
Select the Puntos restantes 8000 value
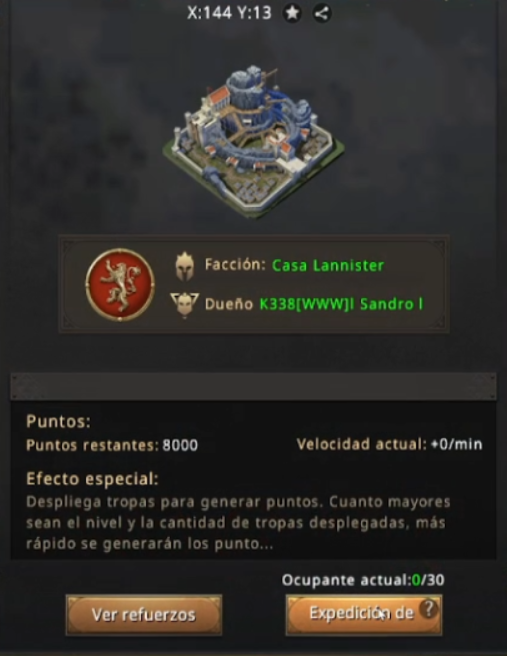180,445
